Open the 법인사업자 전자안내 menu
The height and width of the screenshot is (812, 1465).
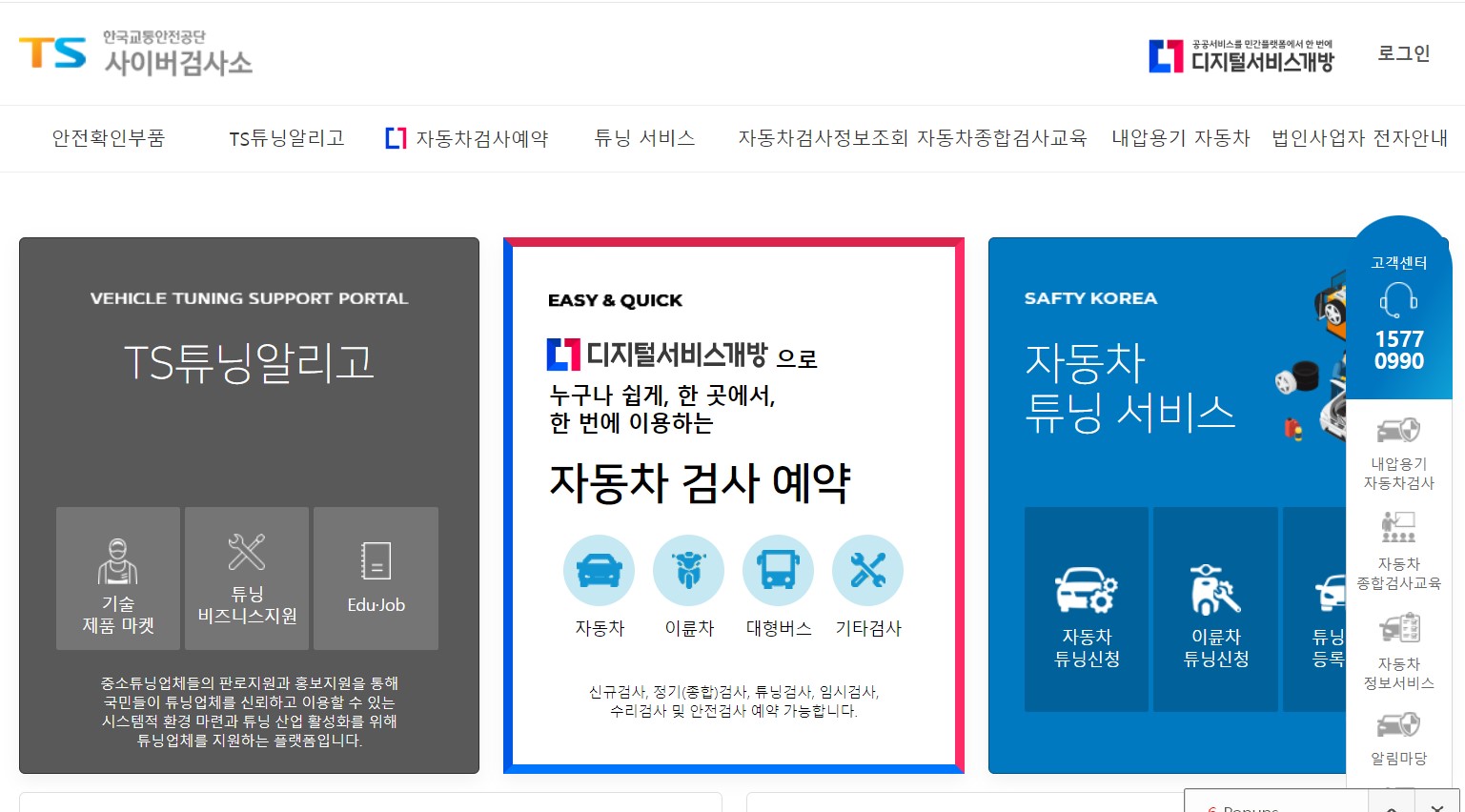tap(1359, 138)
